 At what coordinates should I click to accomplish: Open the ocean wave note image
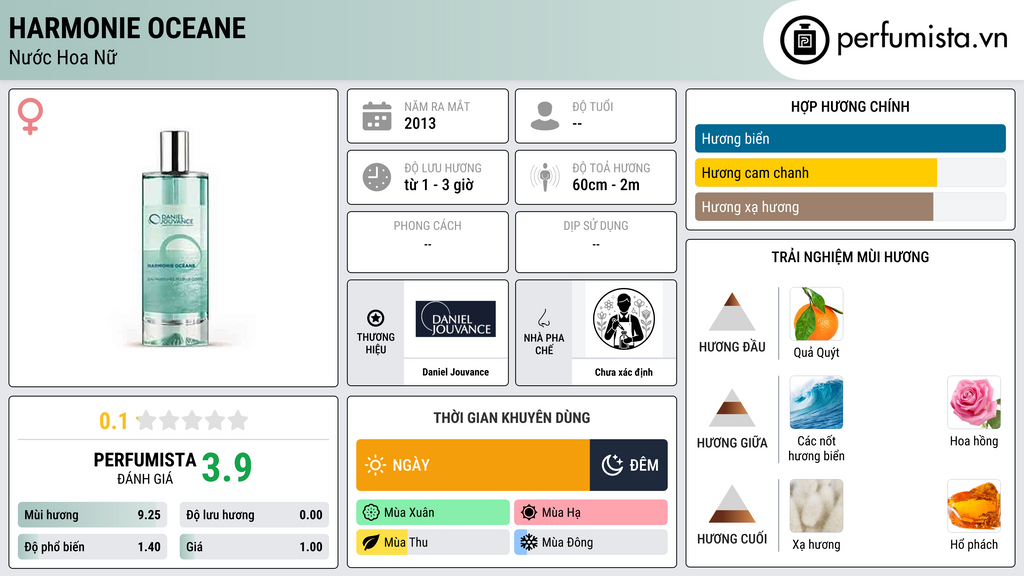[x=816, y=402]
